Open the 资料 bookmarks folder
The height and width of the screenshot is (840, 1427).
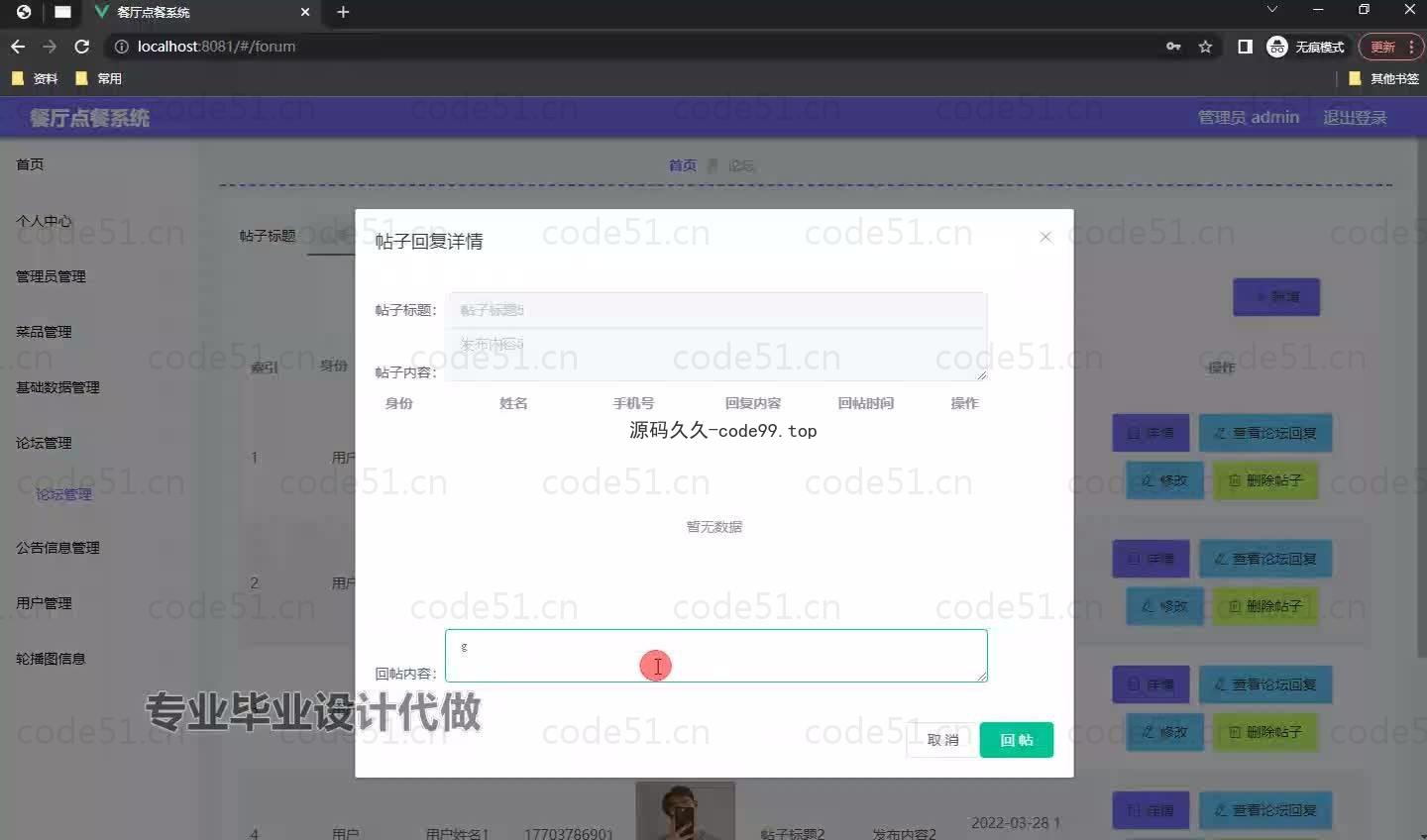[x=35, y=78]
